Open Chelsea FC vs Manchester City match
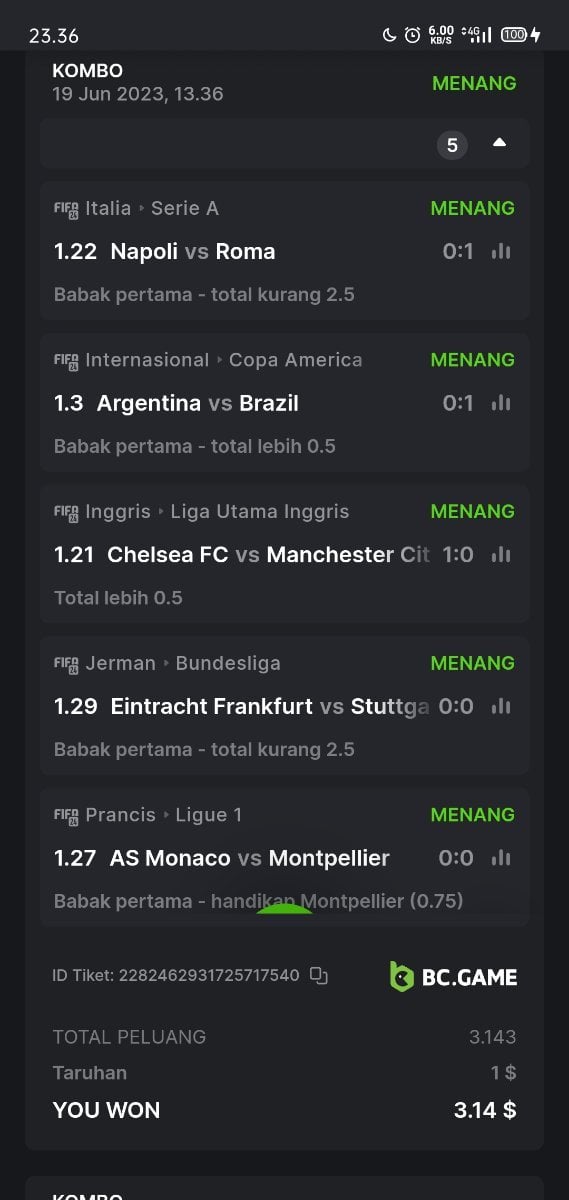This screenshot has height=1200, width=569. coord(268,555)
